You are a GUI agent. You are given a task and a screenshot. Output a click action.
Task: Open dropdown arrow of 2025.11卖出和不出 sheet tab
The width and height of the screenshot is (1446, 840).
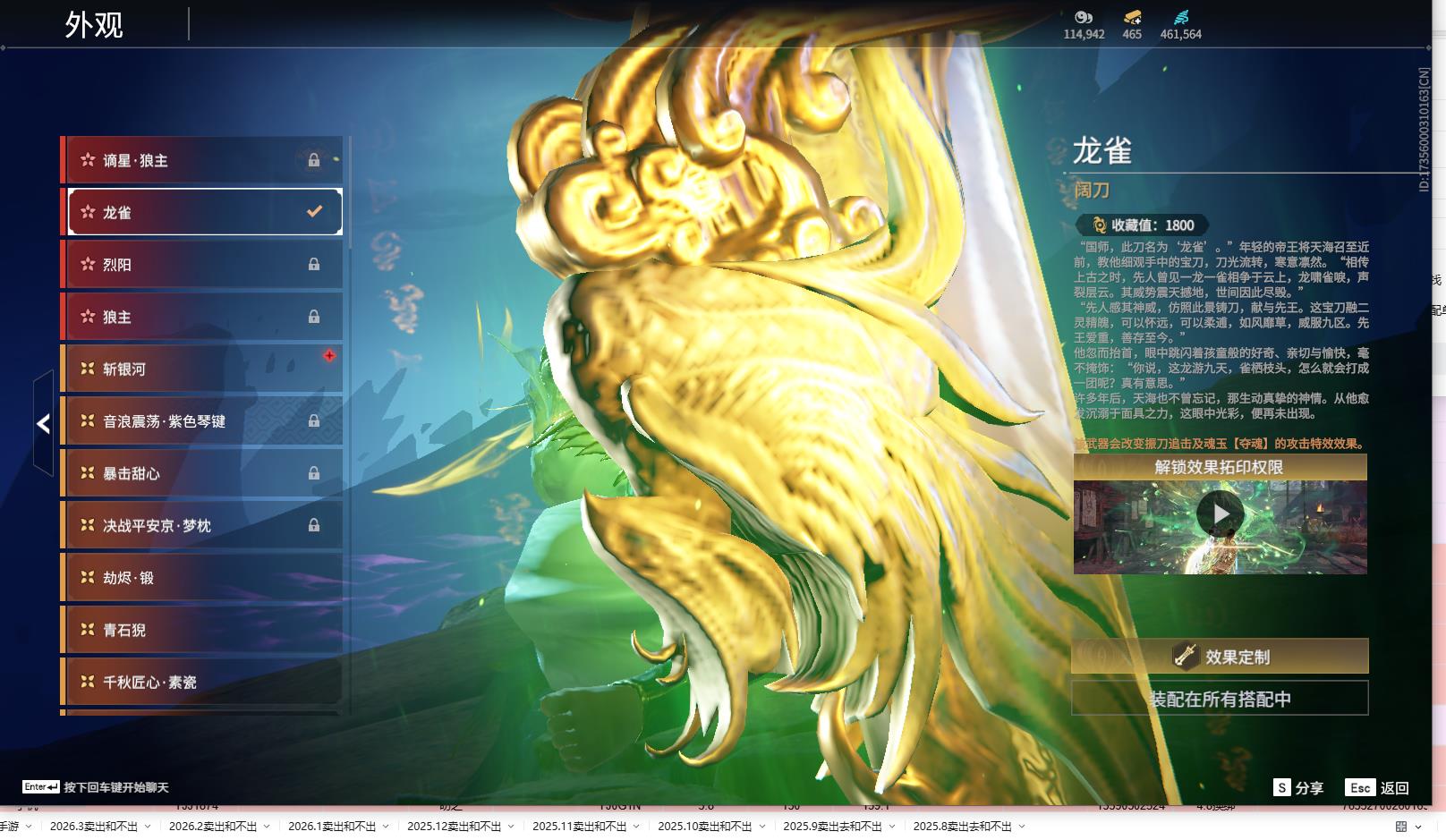[x=636, y=827]
